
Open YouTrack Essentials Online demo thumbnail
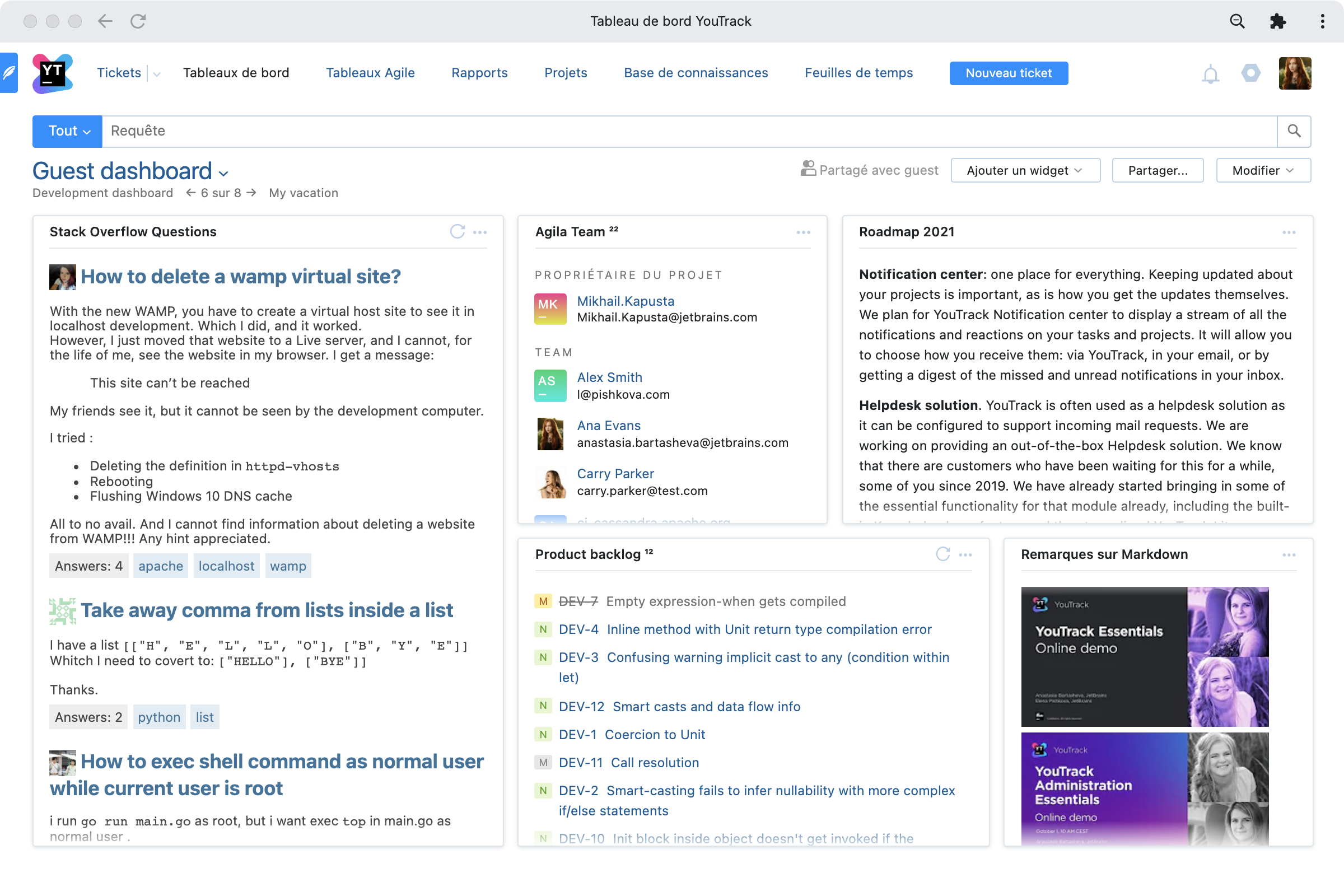point(1145,656)
